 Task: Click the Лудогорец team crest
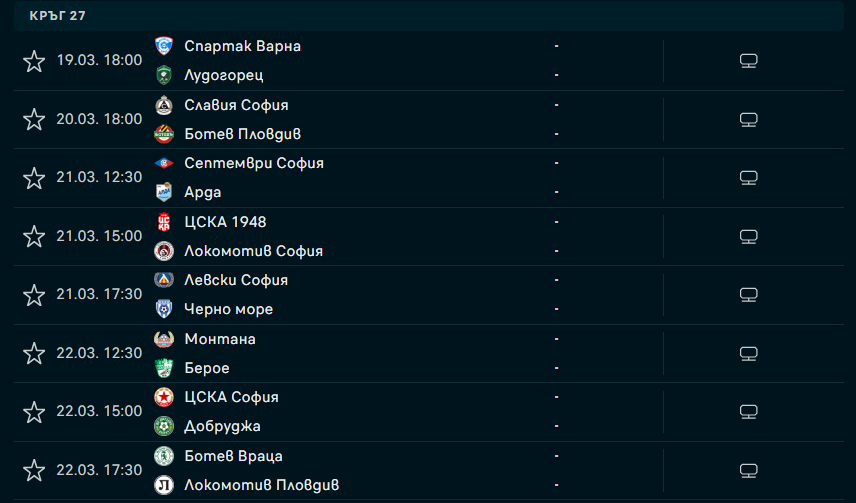164,75
